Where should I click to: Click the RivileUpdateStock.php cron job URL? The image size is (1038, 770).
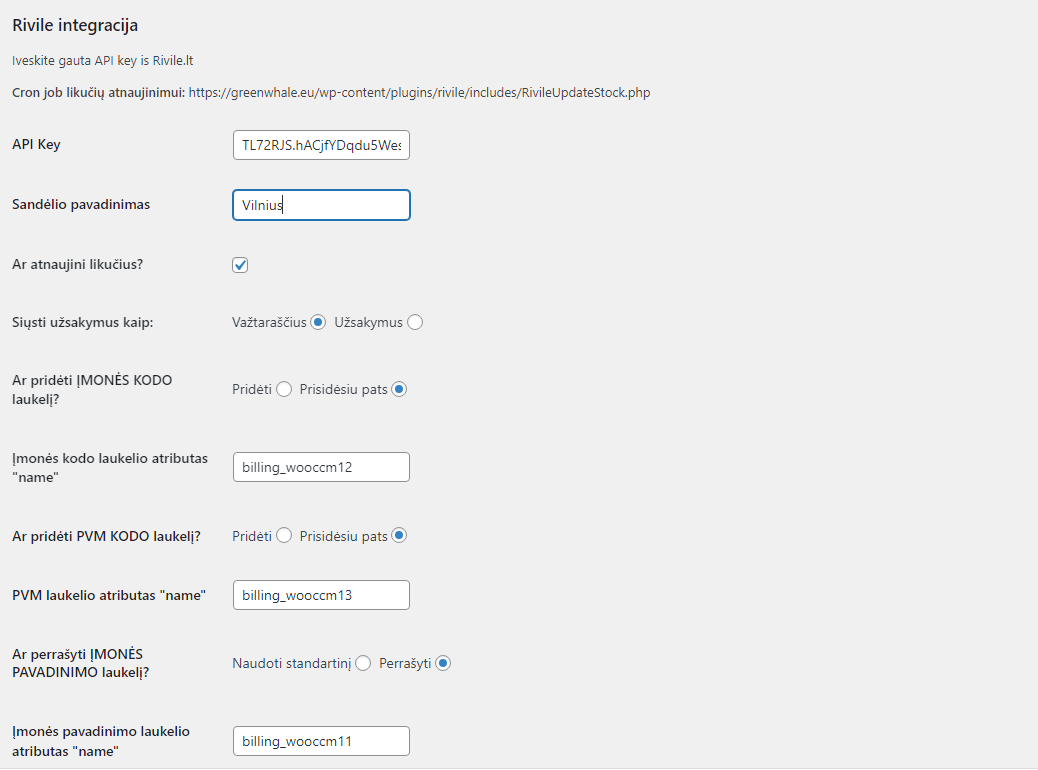click(x=419, y=92)
